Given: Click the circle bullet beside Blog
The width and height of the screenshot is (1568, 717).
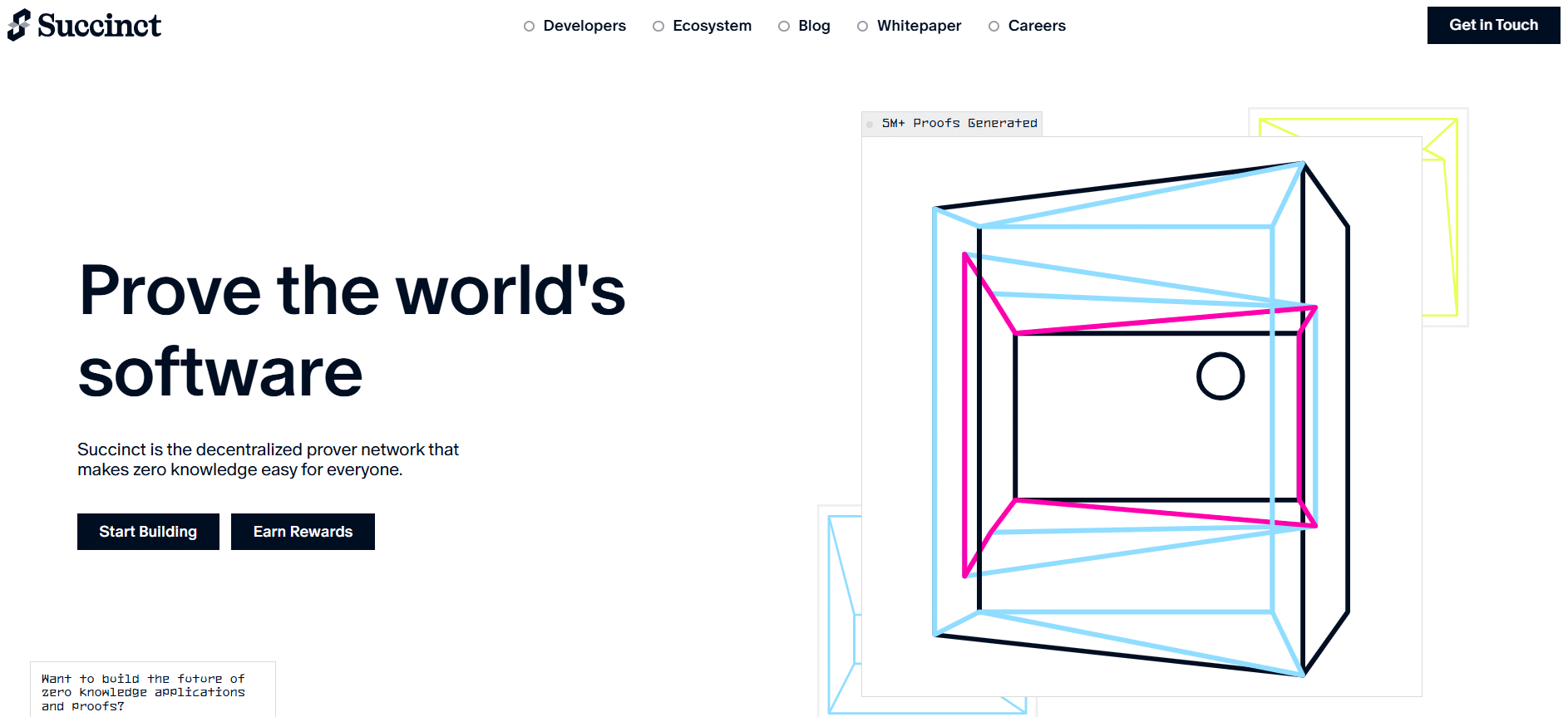Looking at the screenshot, I should point(783,27).
